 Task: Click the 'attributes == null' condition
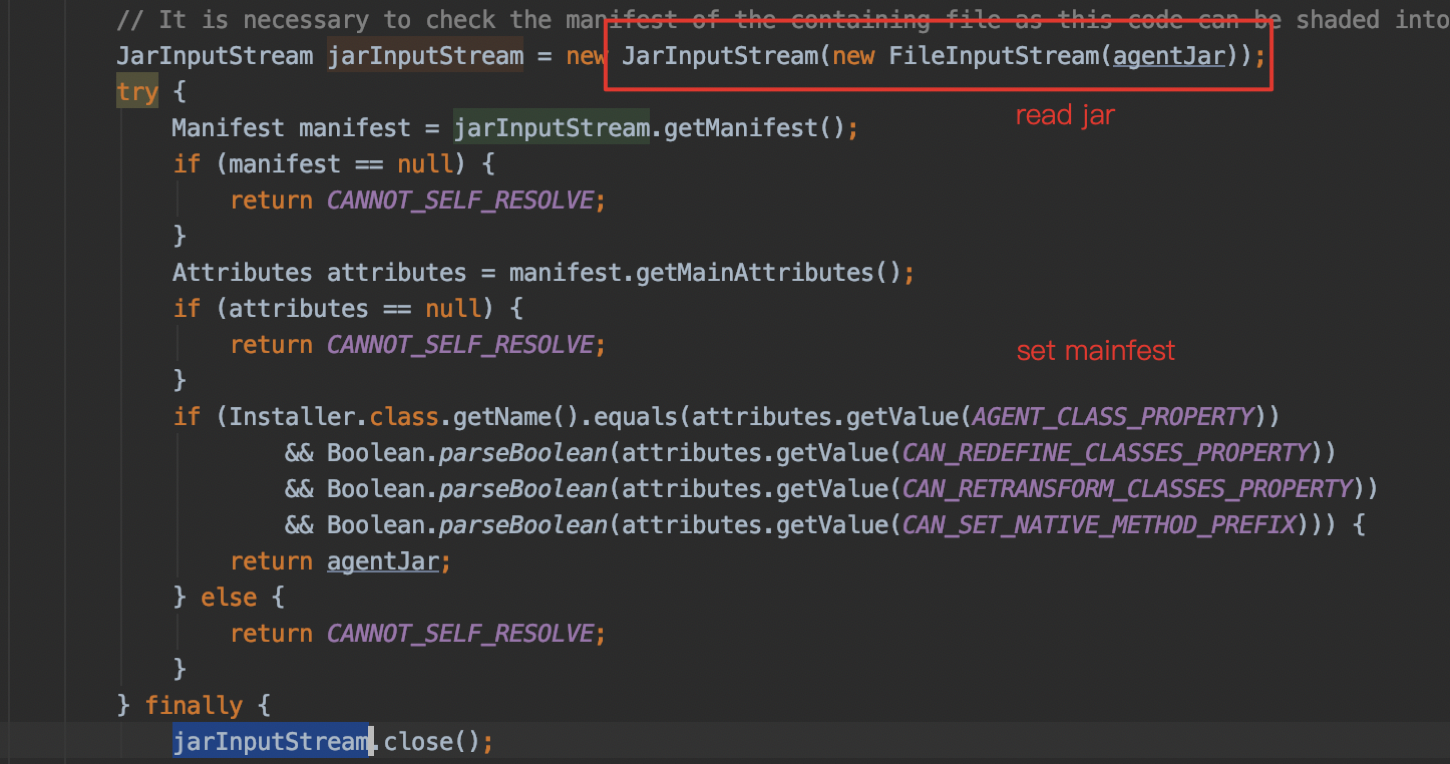pos(354,308)
